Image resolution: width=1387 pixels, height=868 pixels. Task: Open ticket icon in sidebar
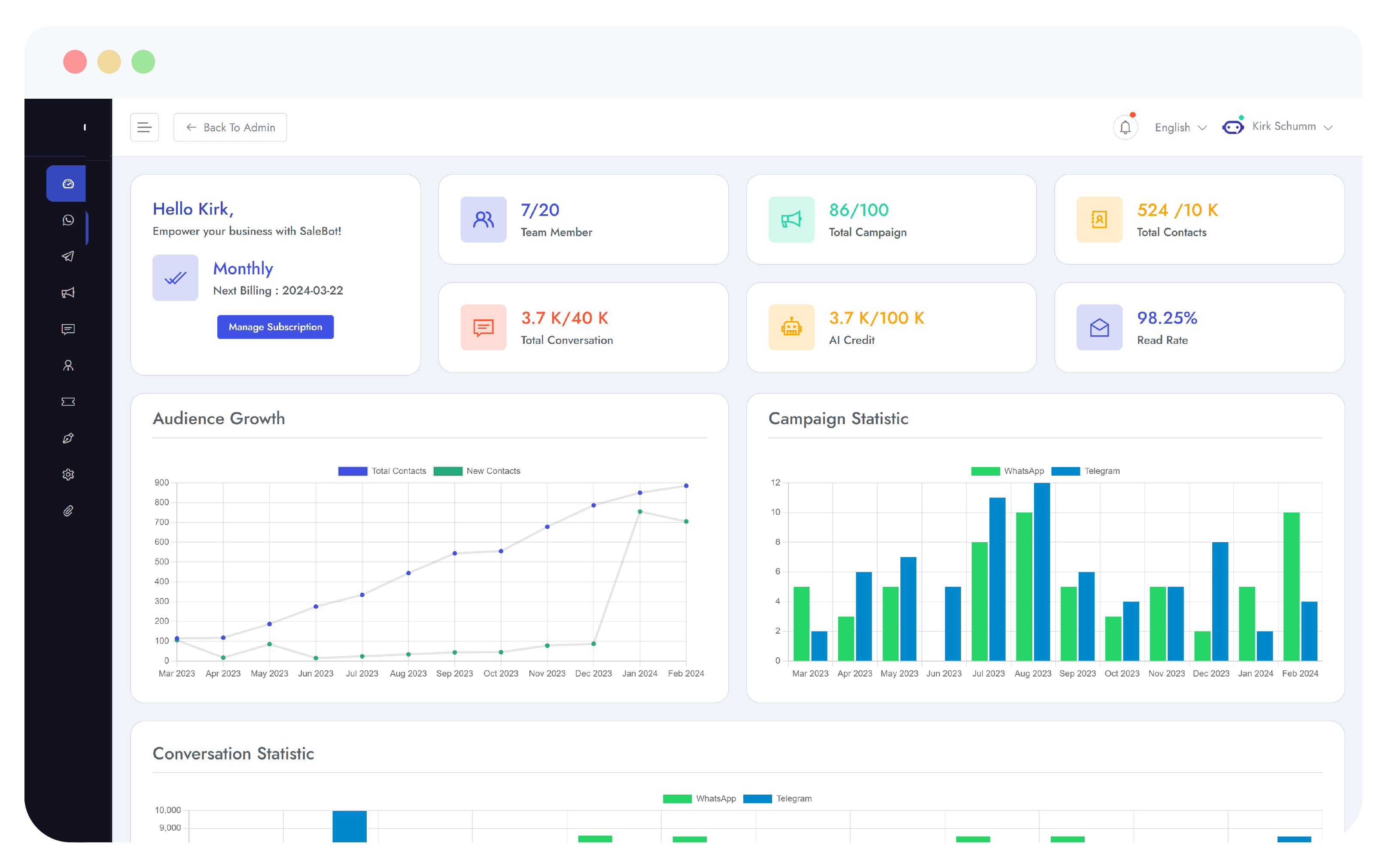68,402
